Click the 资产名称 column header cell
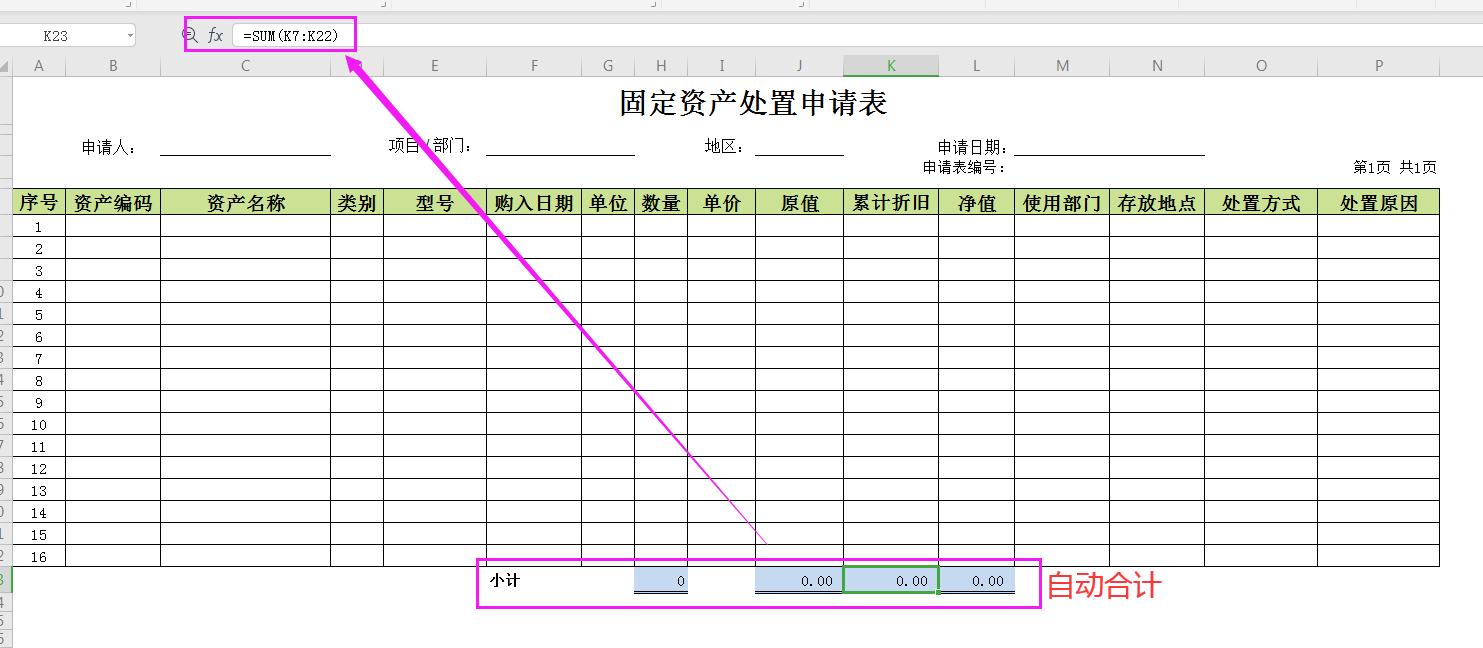1483x648 pixels. (245, 201)
